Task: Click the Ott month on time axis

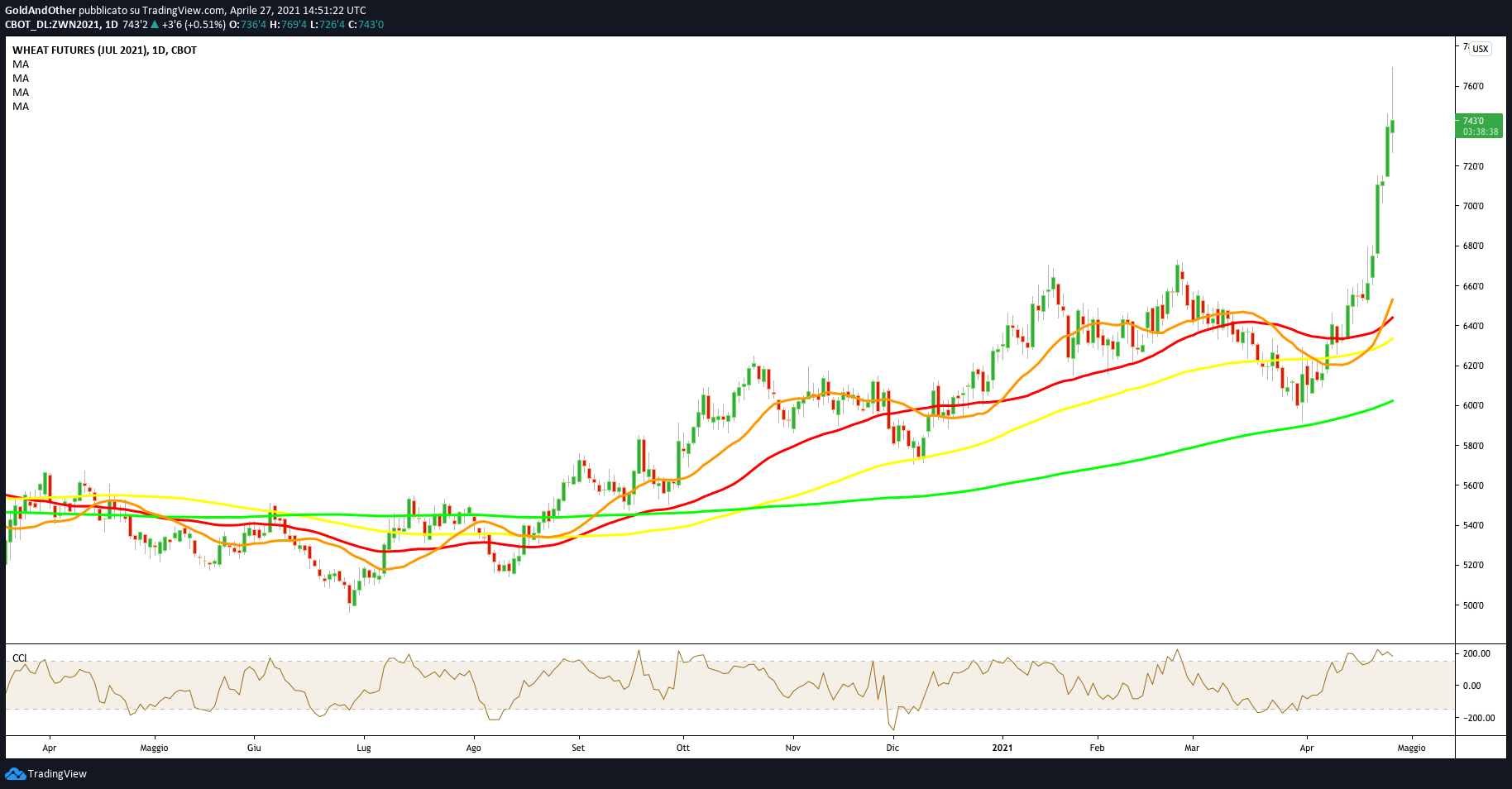Action: click(683, 748)
